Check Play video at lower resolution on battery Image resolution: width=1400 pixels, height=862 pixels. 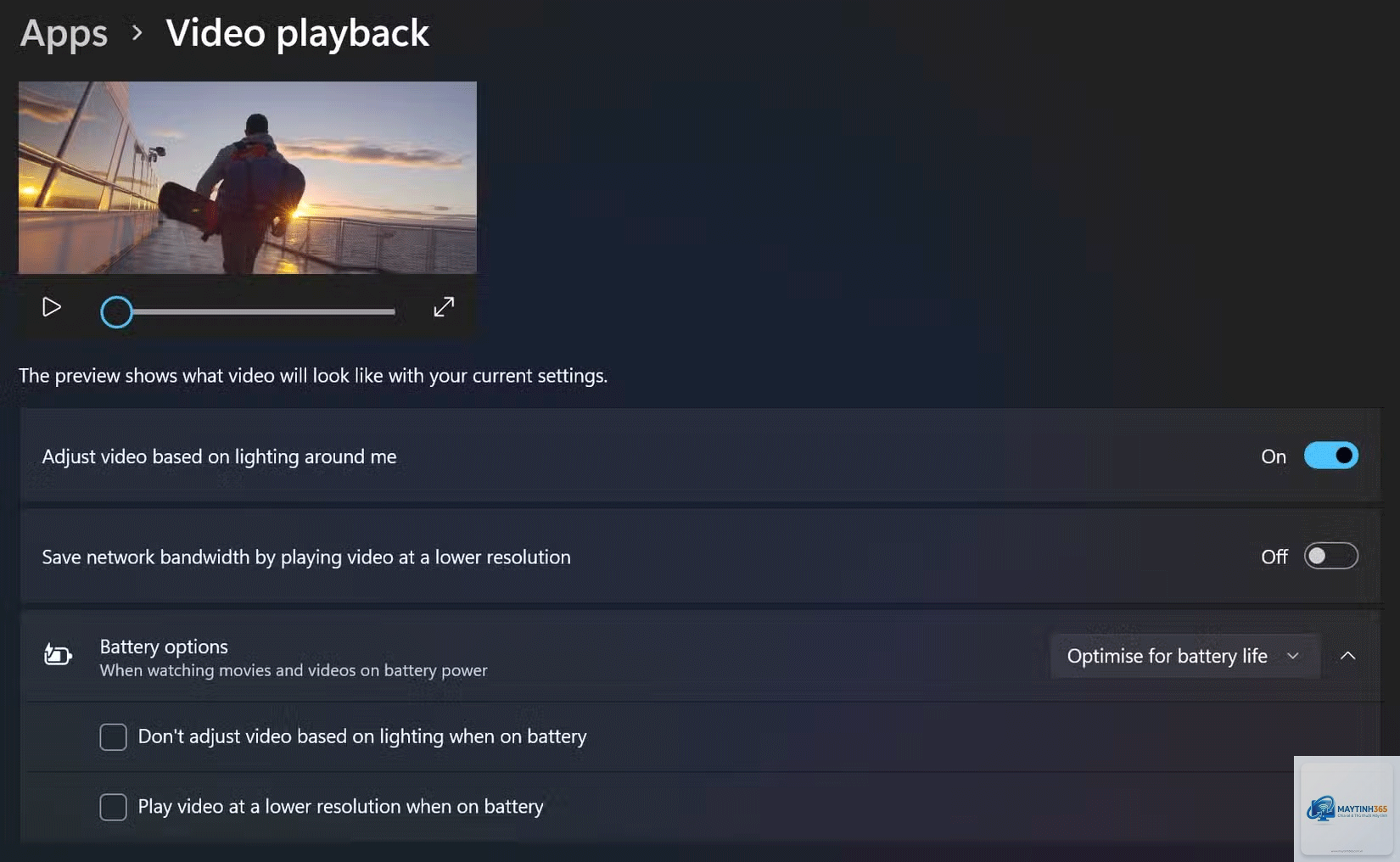pos(113,807)
